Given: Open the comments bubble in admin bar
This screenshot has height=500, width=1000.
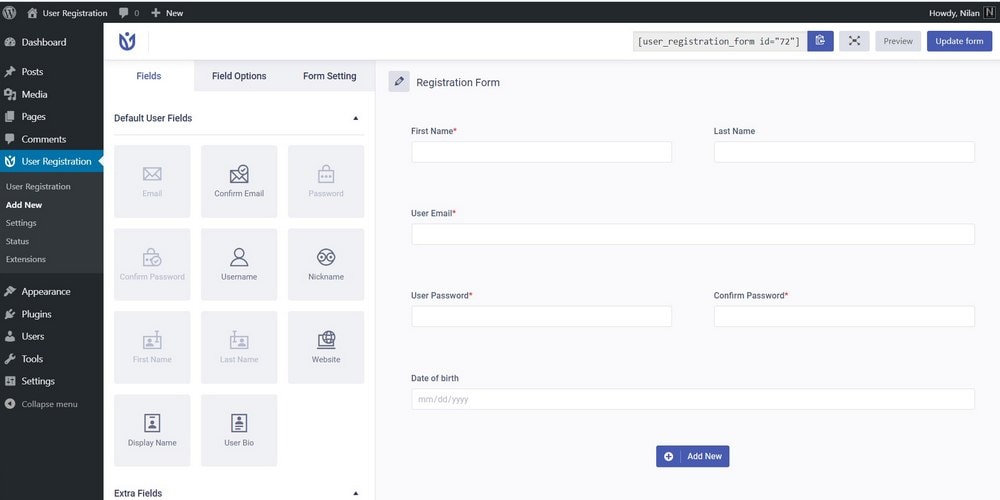Looking at the screenshot, I should pos(129,13).
